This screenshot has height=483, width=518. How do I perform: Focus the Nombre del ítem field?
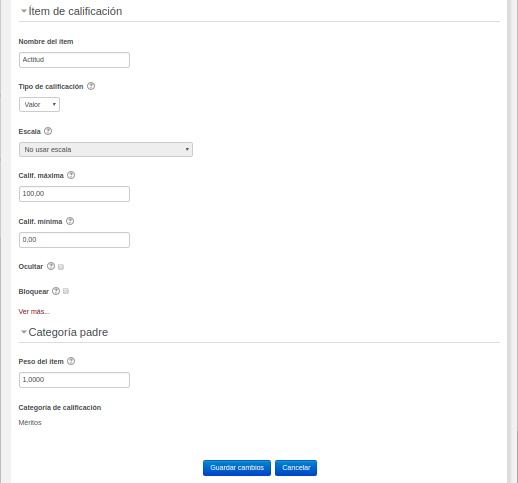pos(74,60)
